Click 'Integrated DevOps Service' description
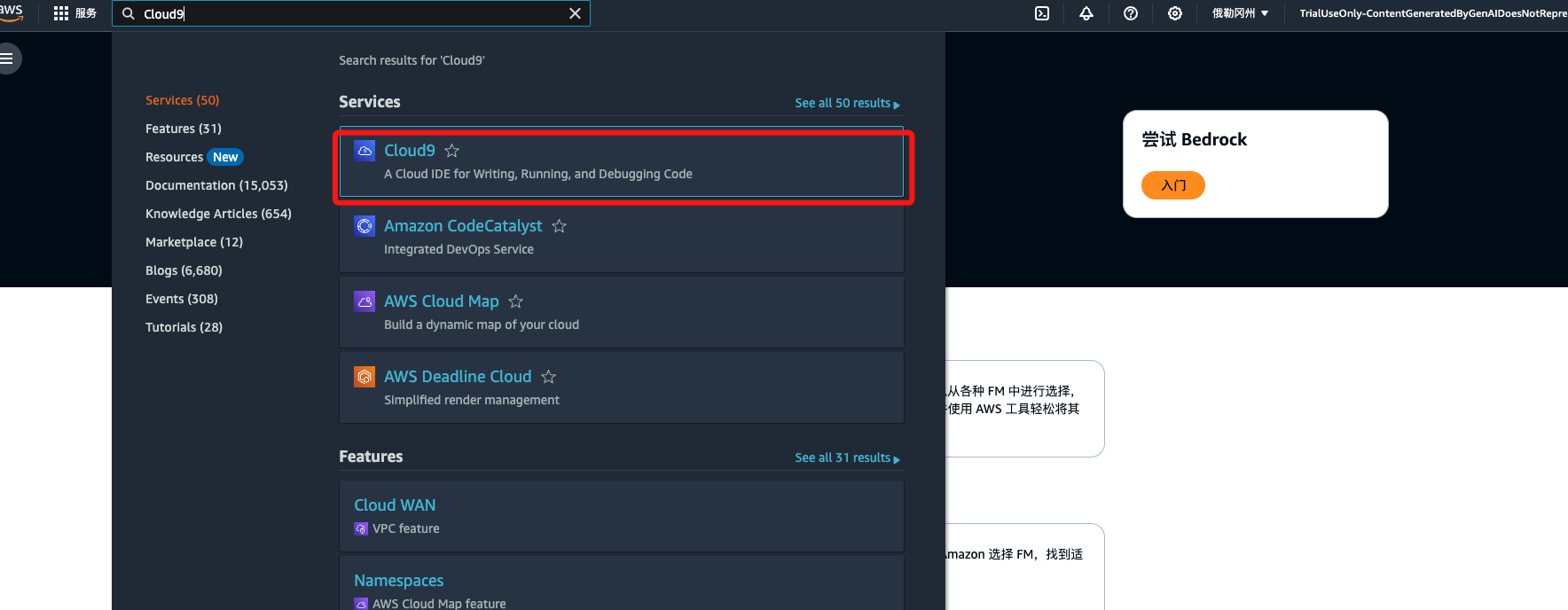The height and width of the screenshot is (610, 1568). tap(459, 249)
